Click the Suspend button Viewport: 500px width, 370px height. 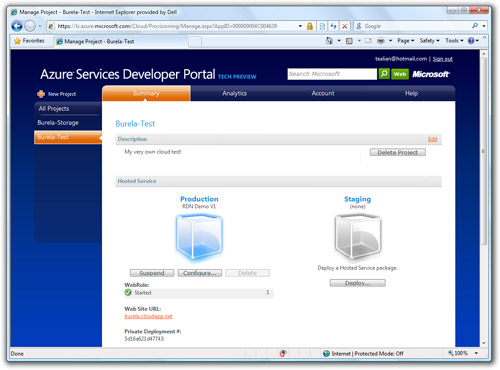click(x=152, y=273)
